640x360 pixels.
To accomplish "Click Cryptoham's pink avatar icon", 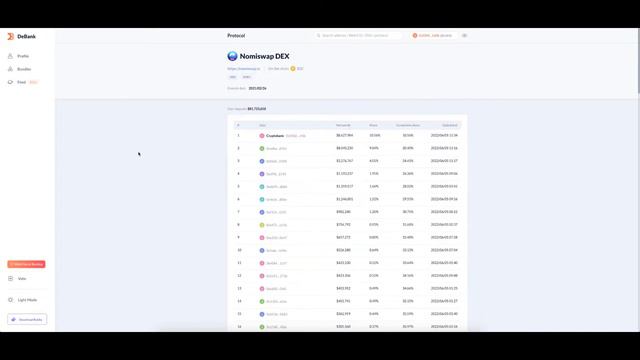I will 262,136.
